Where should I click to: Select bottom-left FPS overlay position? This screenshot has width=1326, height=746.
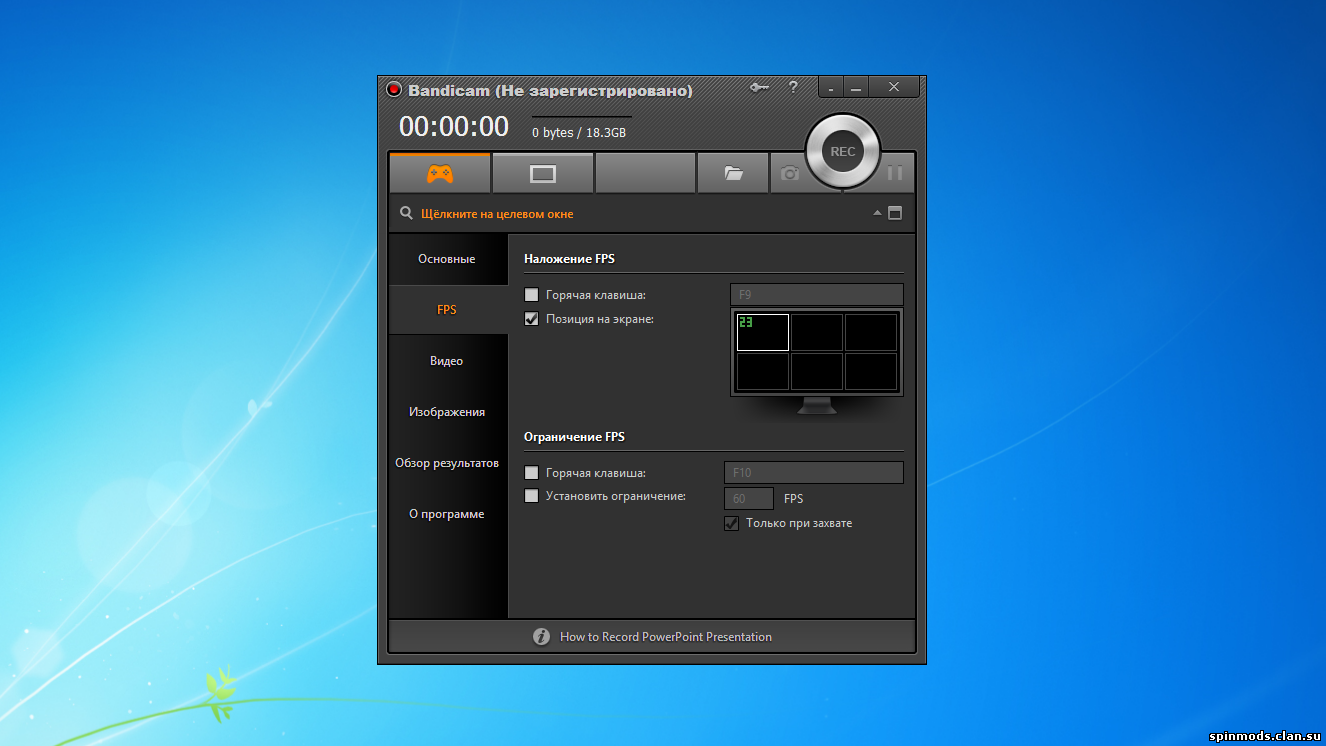(763, 371)
